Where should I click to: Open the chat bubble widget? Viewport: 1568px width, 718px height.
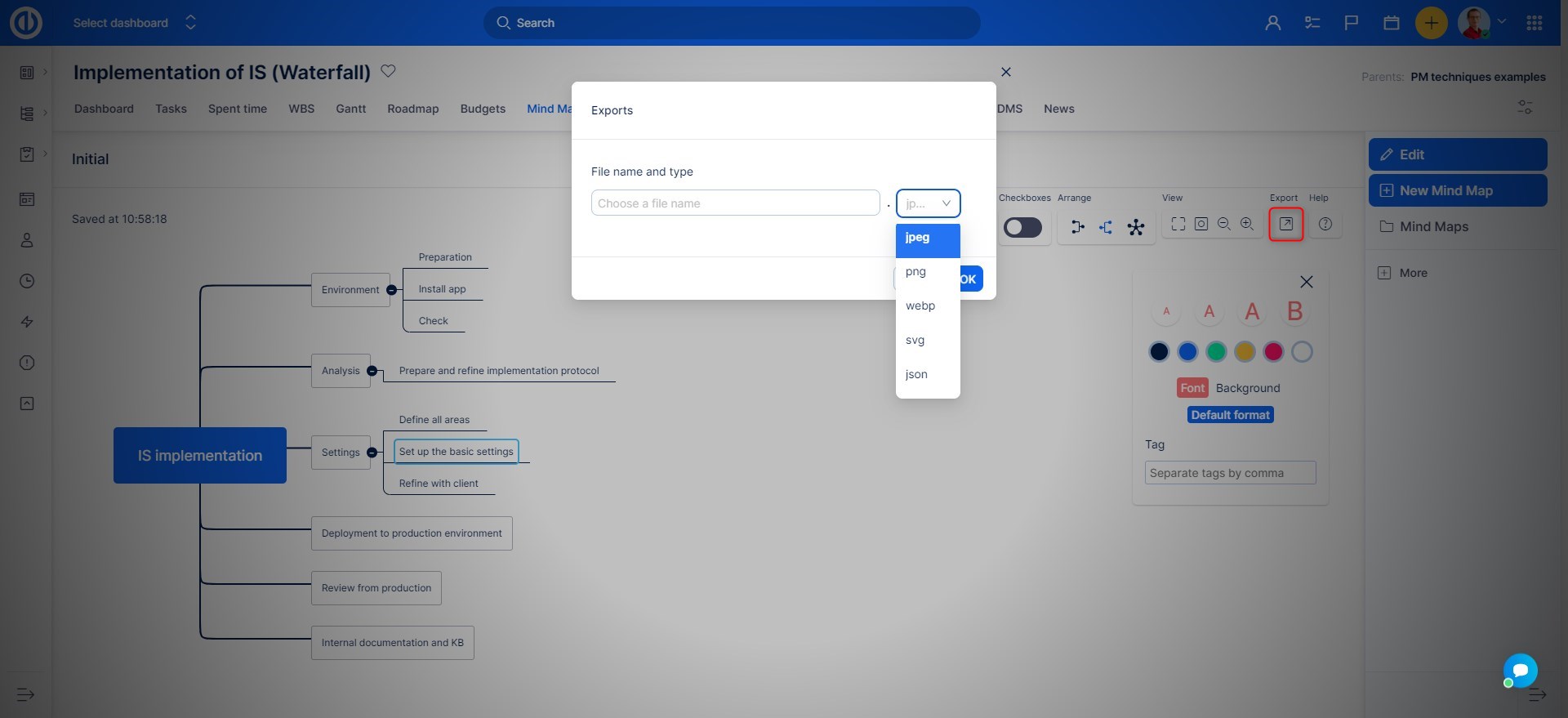pyautogui.click(x=1520, y=671)
